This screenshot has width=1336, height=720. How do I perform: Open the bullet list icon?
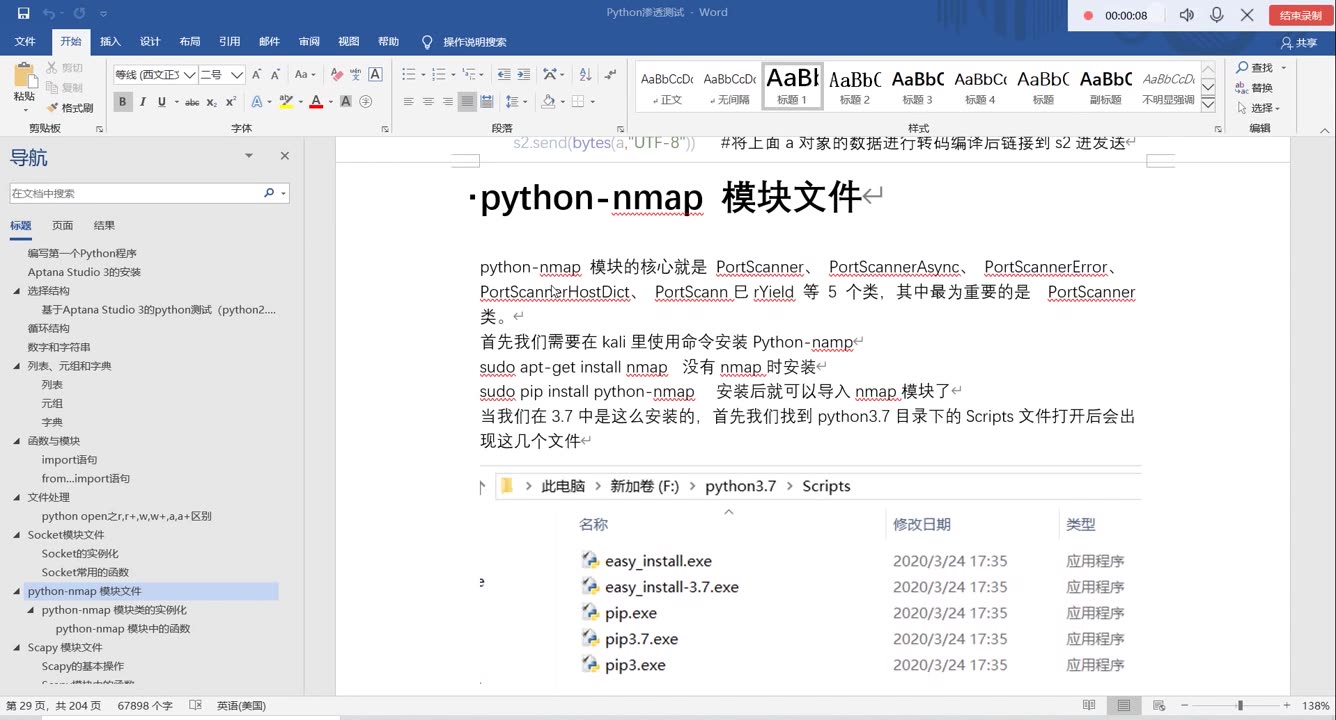pos(408,74)
